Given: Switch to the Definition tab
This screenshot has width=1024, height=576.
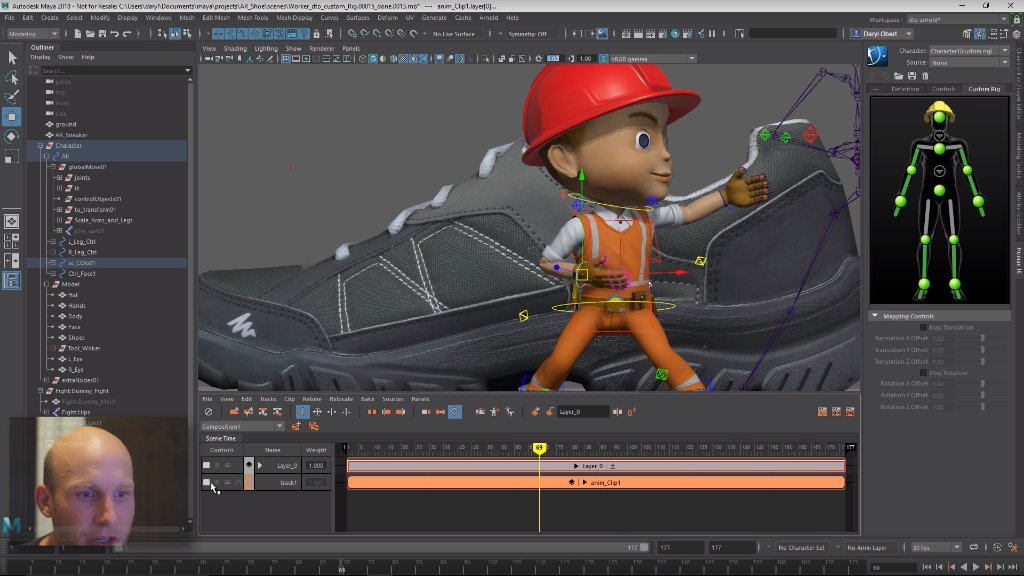Looking at the screenshot, I should [905, 89].
